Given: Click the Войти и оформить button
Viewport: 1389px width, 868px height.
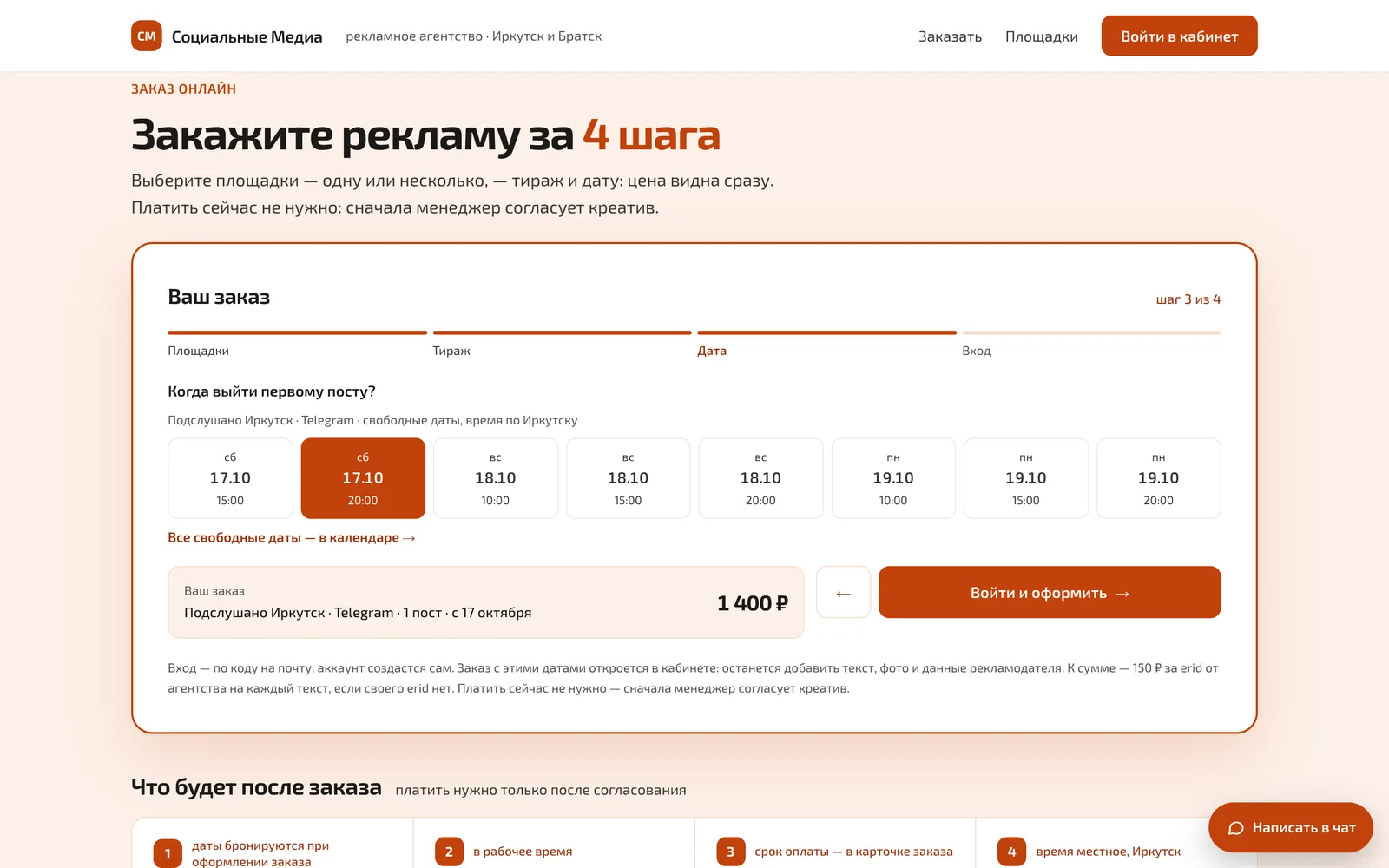Looking at the screenshot, I should pos(1050,593).
